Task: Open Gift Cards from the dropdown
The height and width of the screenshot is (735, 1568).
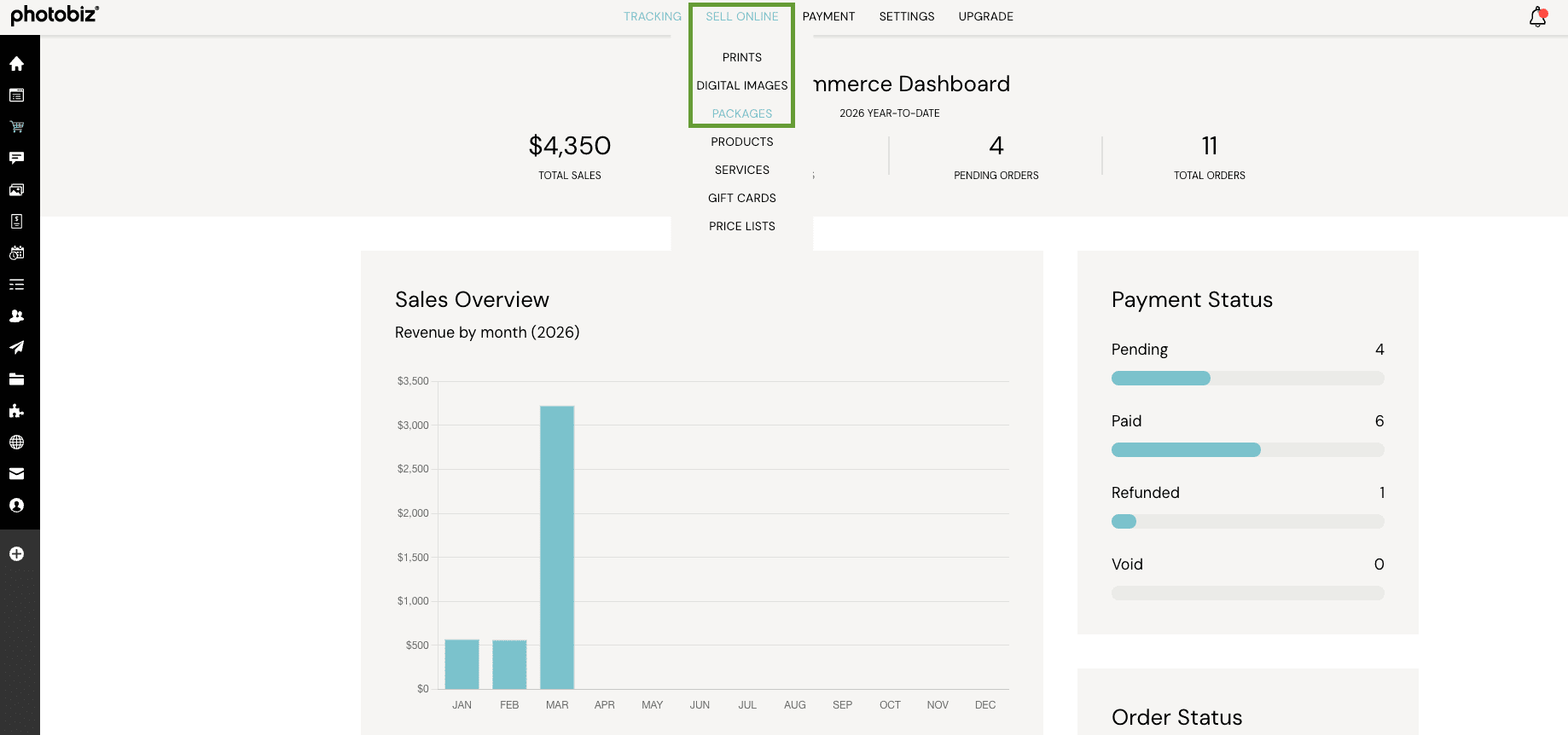Action: click(742, 198)
